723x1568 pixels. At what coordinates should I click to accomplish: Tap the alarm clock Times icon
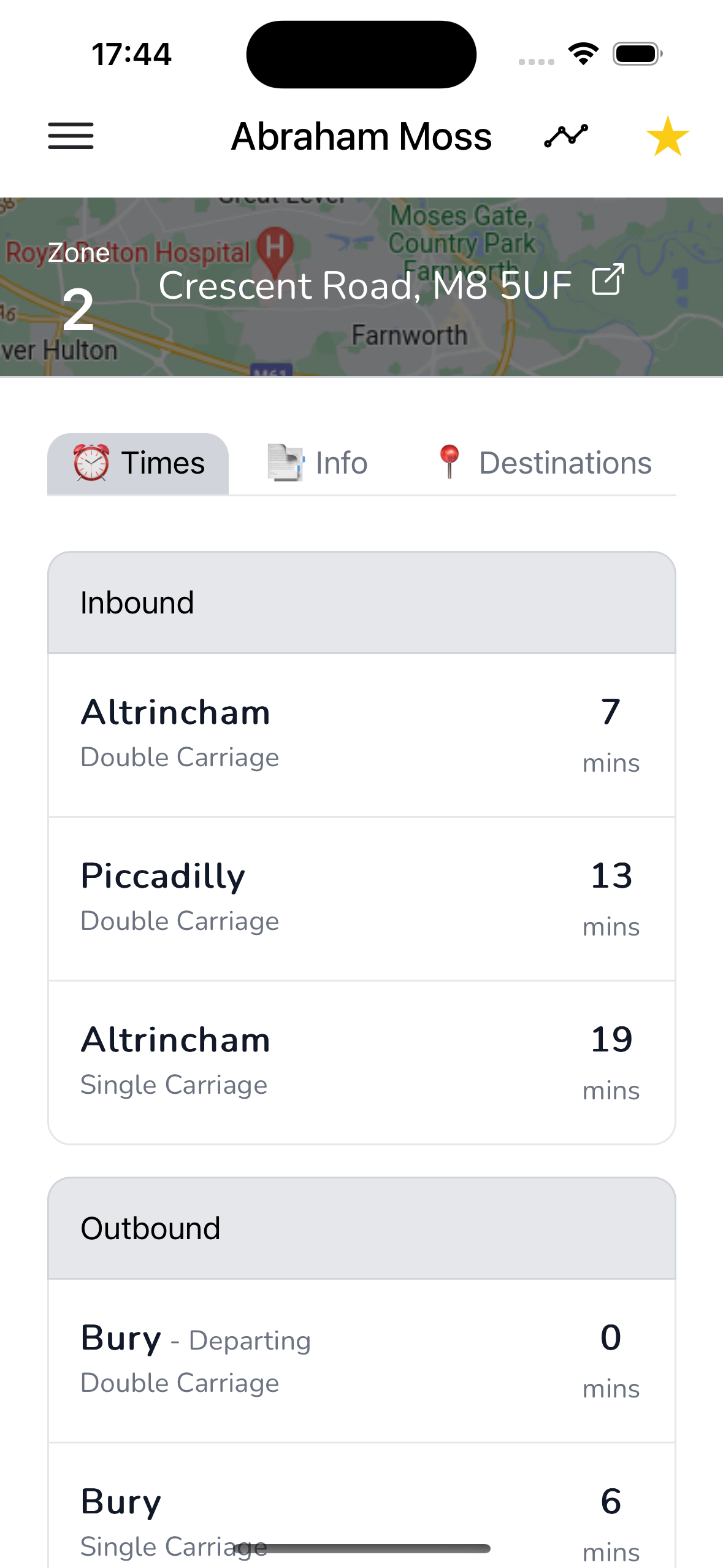91,463
